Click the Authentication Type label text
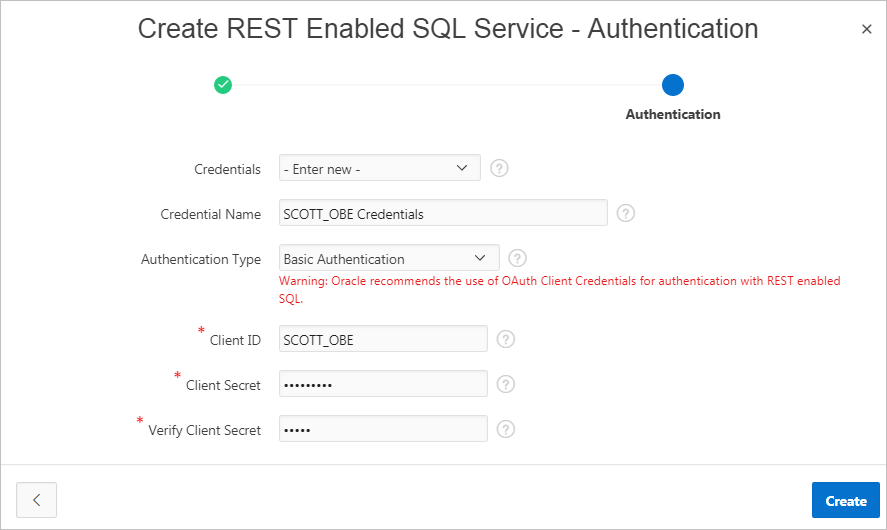Screen dimensions: 887x530 coord(201,259)
